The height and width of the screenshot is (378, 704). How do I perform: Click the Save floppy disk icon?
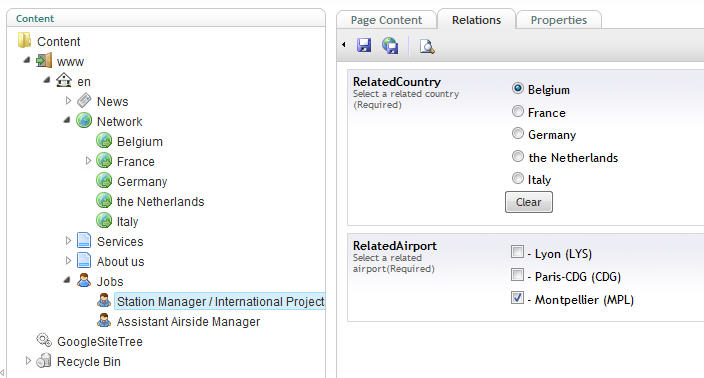pyautogui.click(x=364, y=45)
